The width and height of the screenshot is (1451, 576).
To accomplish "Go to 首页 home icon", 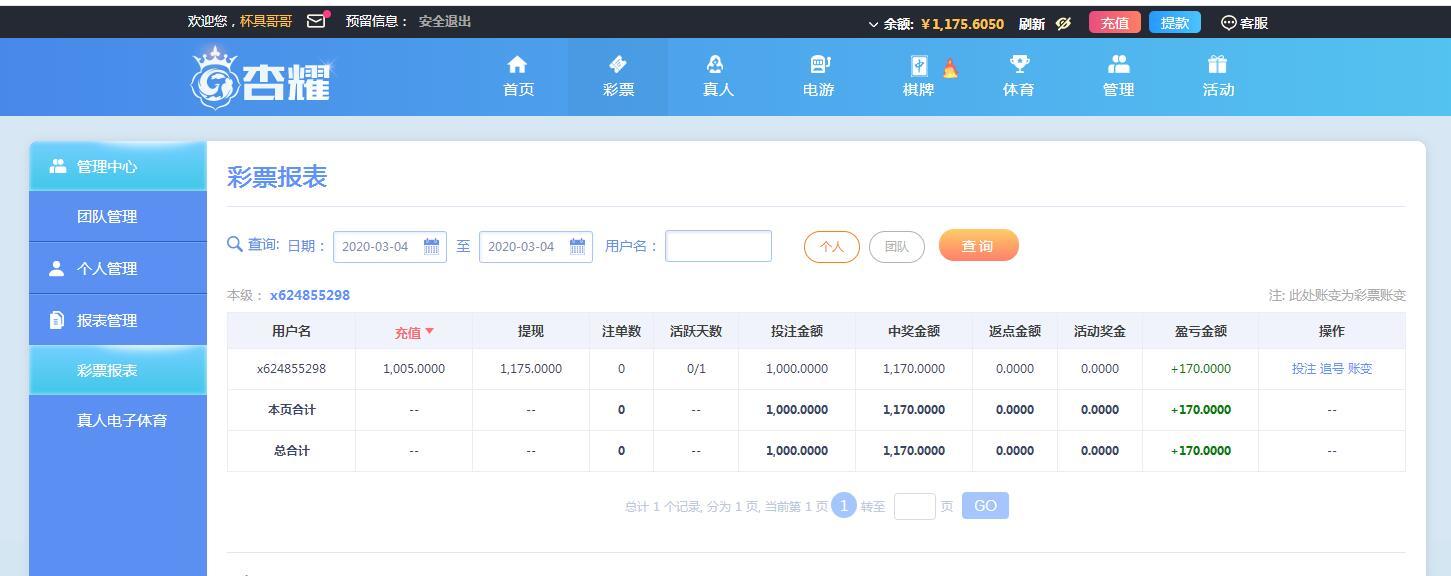I will click(x=517, y=65).
